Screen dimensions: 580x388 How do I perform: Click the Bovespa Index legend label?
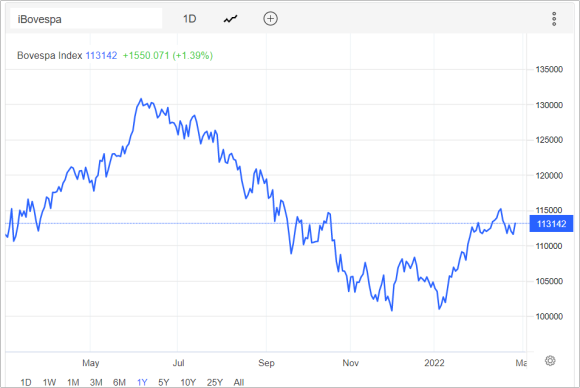click(50, 55)
